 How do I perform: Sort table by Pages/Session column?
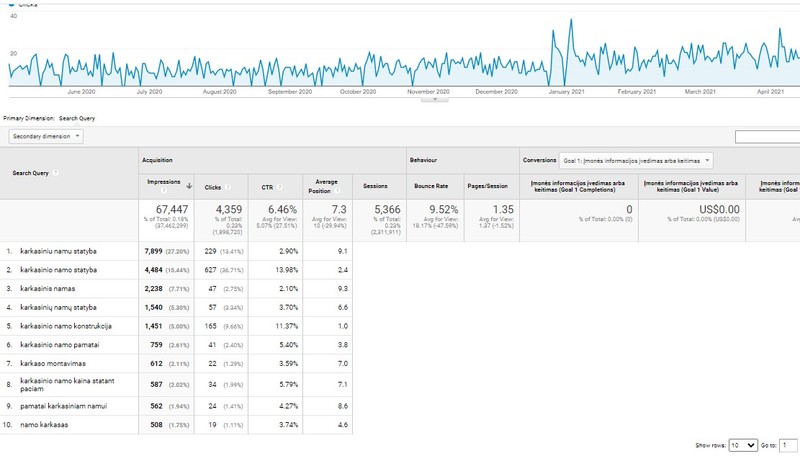pyautogui.click(x=488, y=186)
